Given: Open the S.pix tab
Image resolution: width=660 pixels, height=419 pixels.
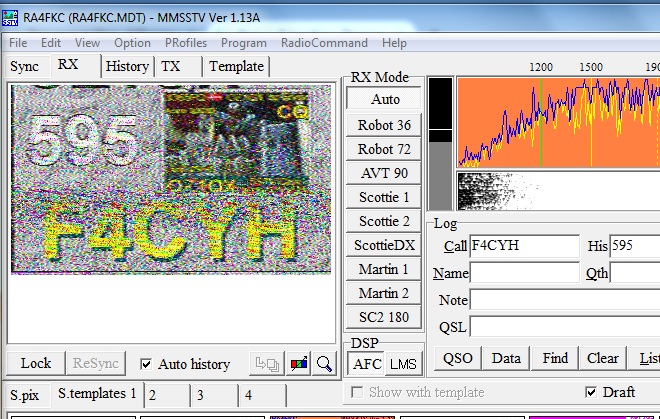Looking at the screenshot, I should point(26,394).
